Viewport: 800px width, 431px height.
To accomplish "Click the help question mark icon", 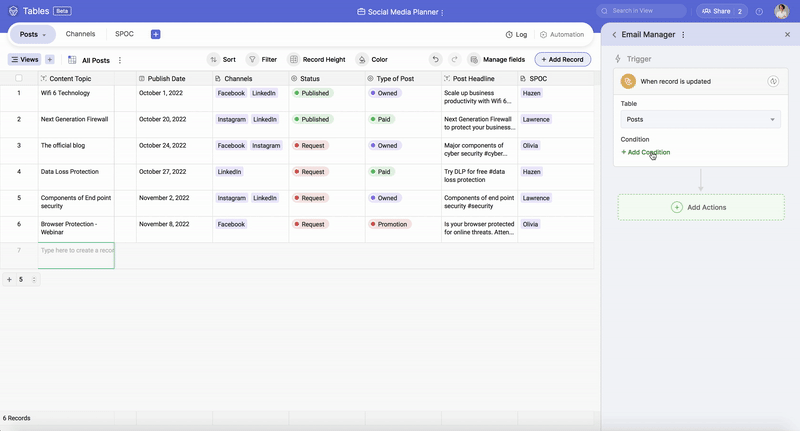I will point(759,12).
